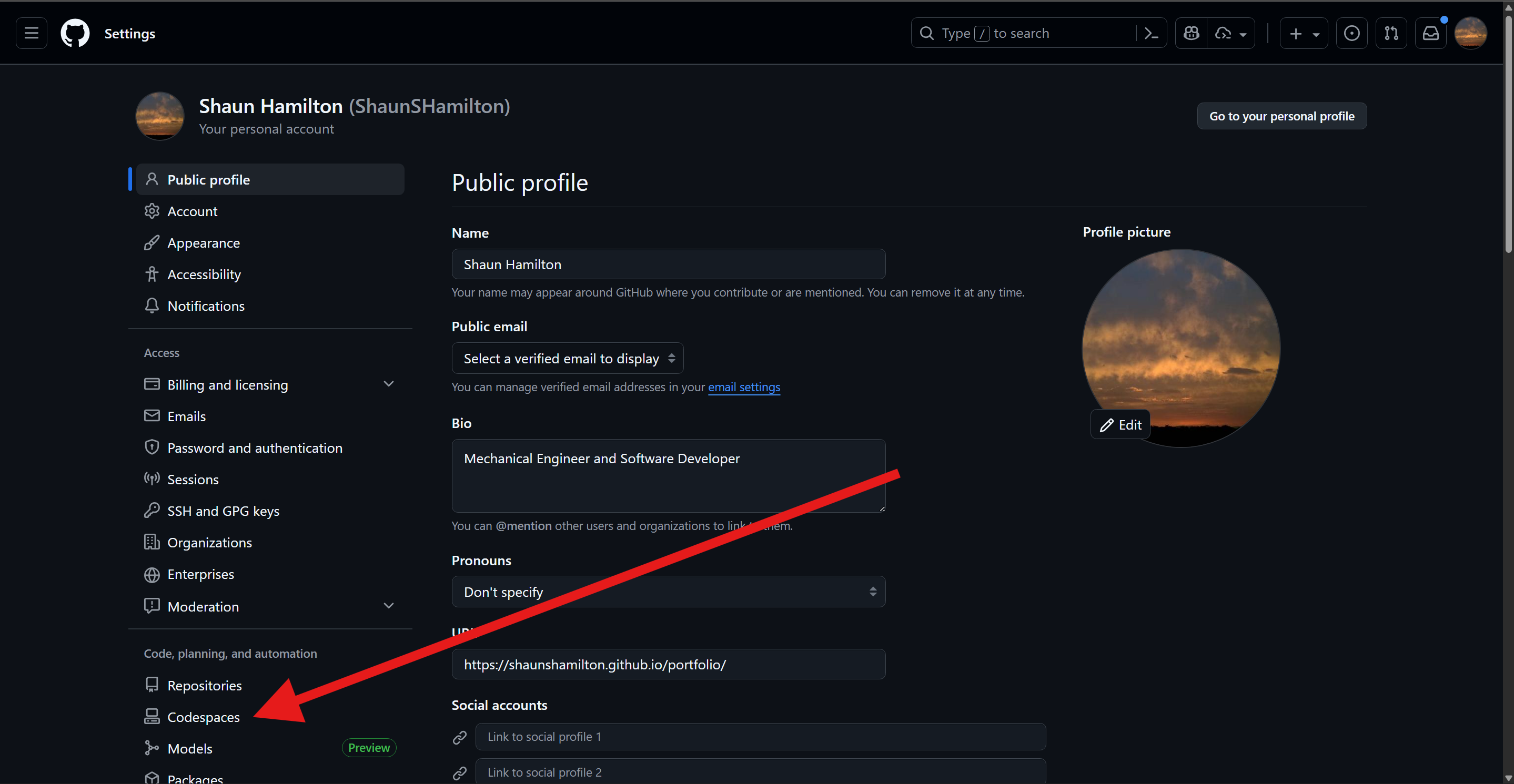Open the hamburger navigation menu
Viewport: 1514px width, 784px height.
(31, 34)
